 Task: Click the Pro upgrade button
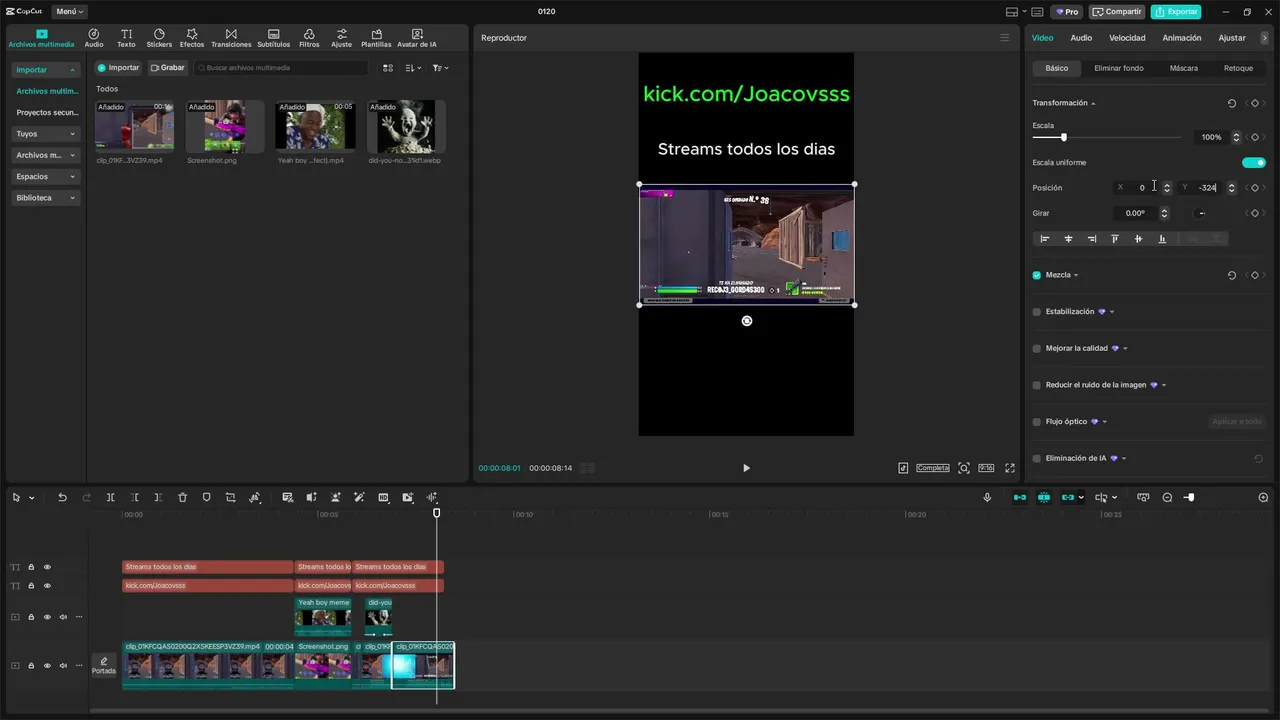tap(1066, 12)
